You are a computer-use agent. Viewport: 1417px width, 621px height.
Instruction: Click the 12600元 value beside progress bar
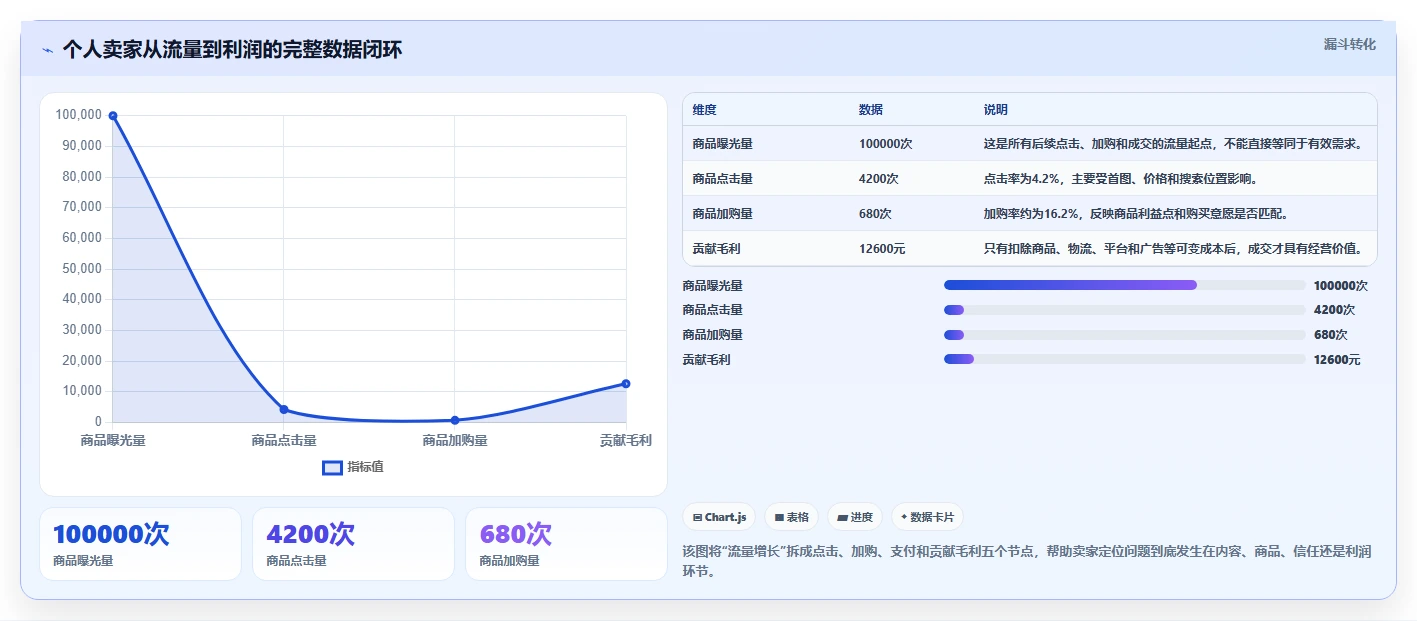click(1337, 360)
